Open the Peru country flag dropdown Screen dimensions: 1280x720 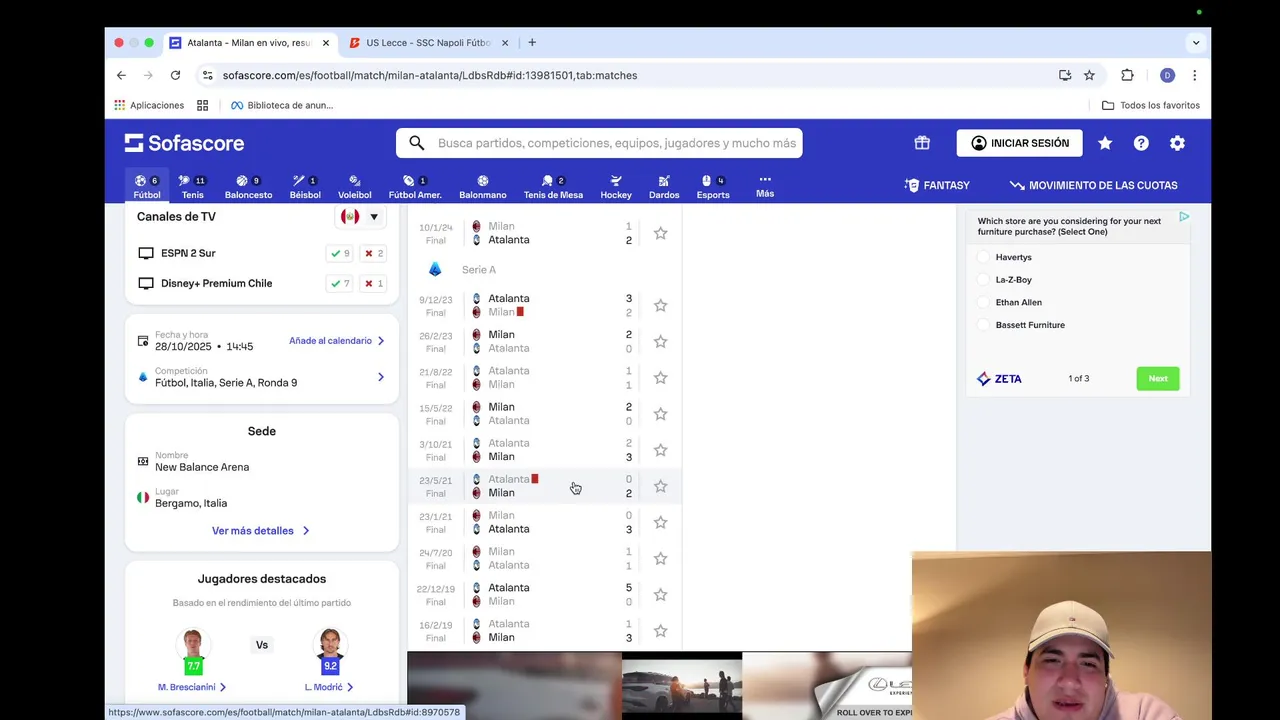click(x=360, y=217)
